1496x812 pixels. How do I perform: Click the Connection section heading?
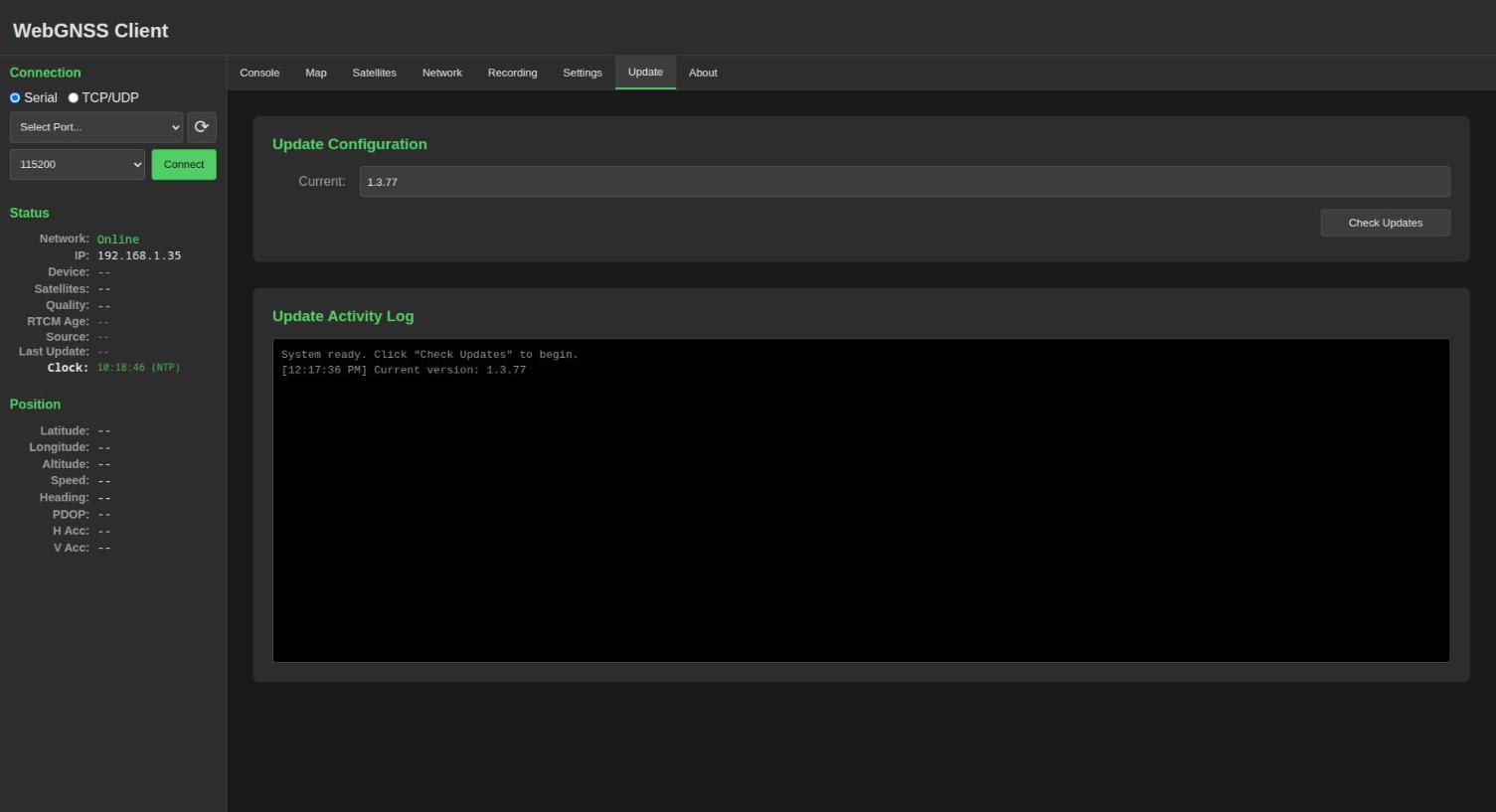[45, 73]
